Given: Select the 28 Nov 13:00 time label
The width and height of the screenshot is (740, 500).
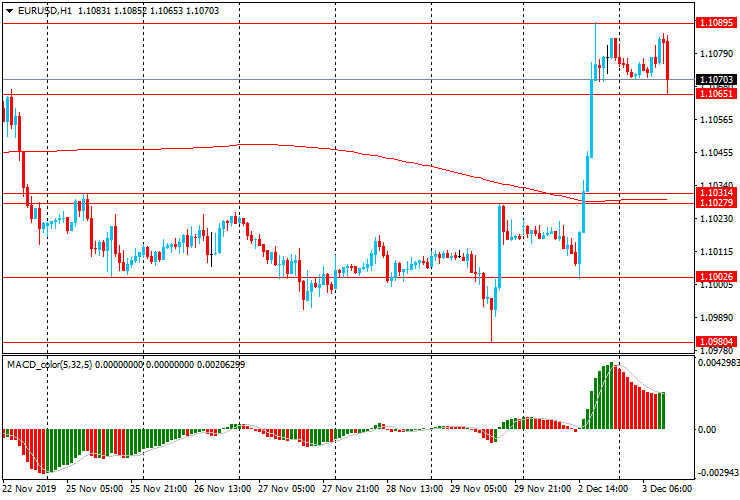Looking at the screenshot, I should click(415, 488).
